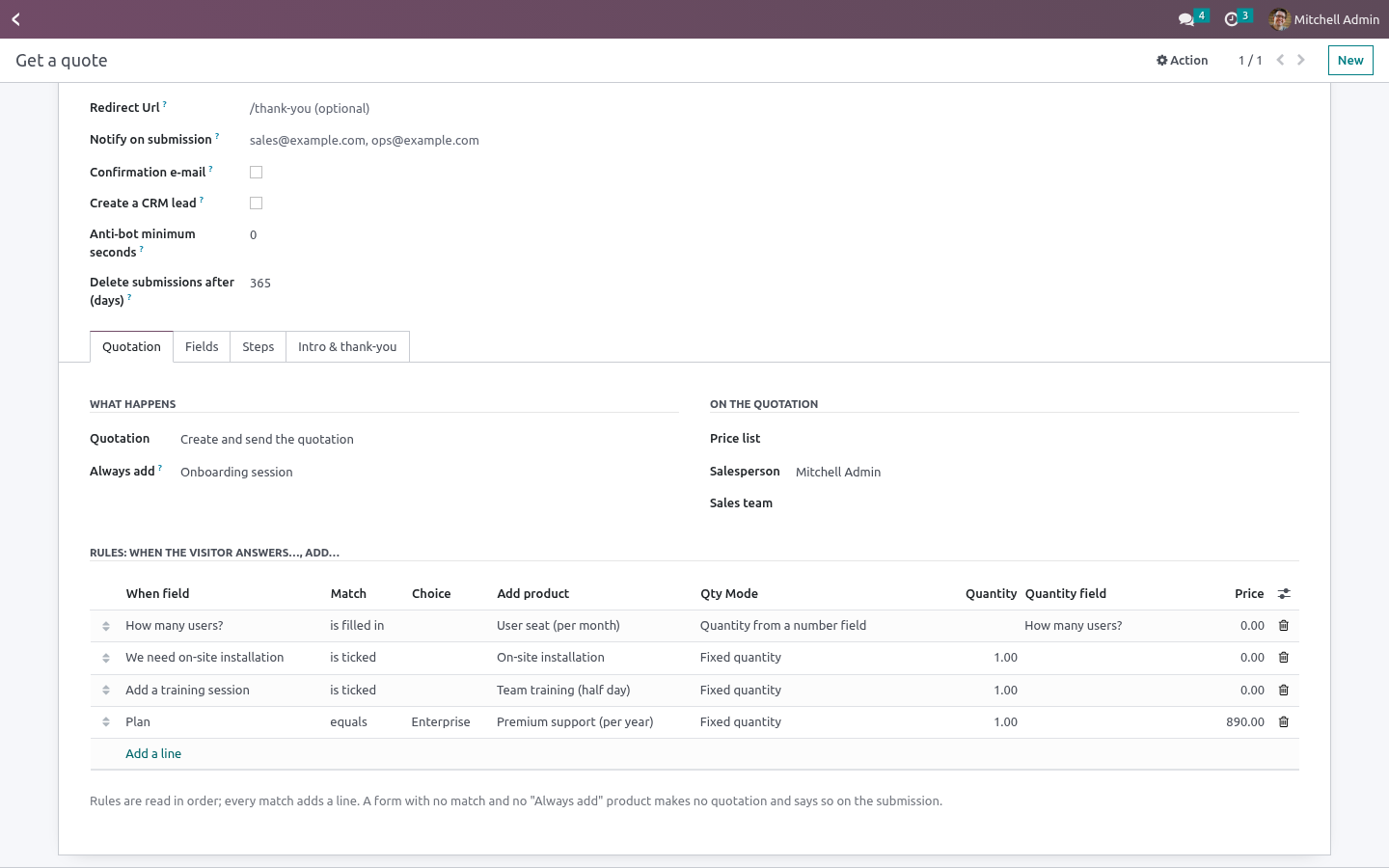
Task: Open the Always add product field
Action: 429,473
